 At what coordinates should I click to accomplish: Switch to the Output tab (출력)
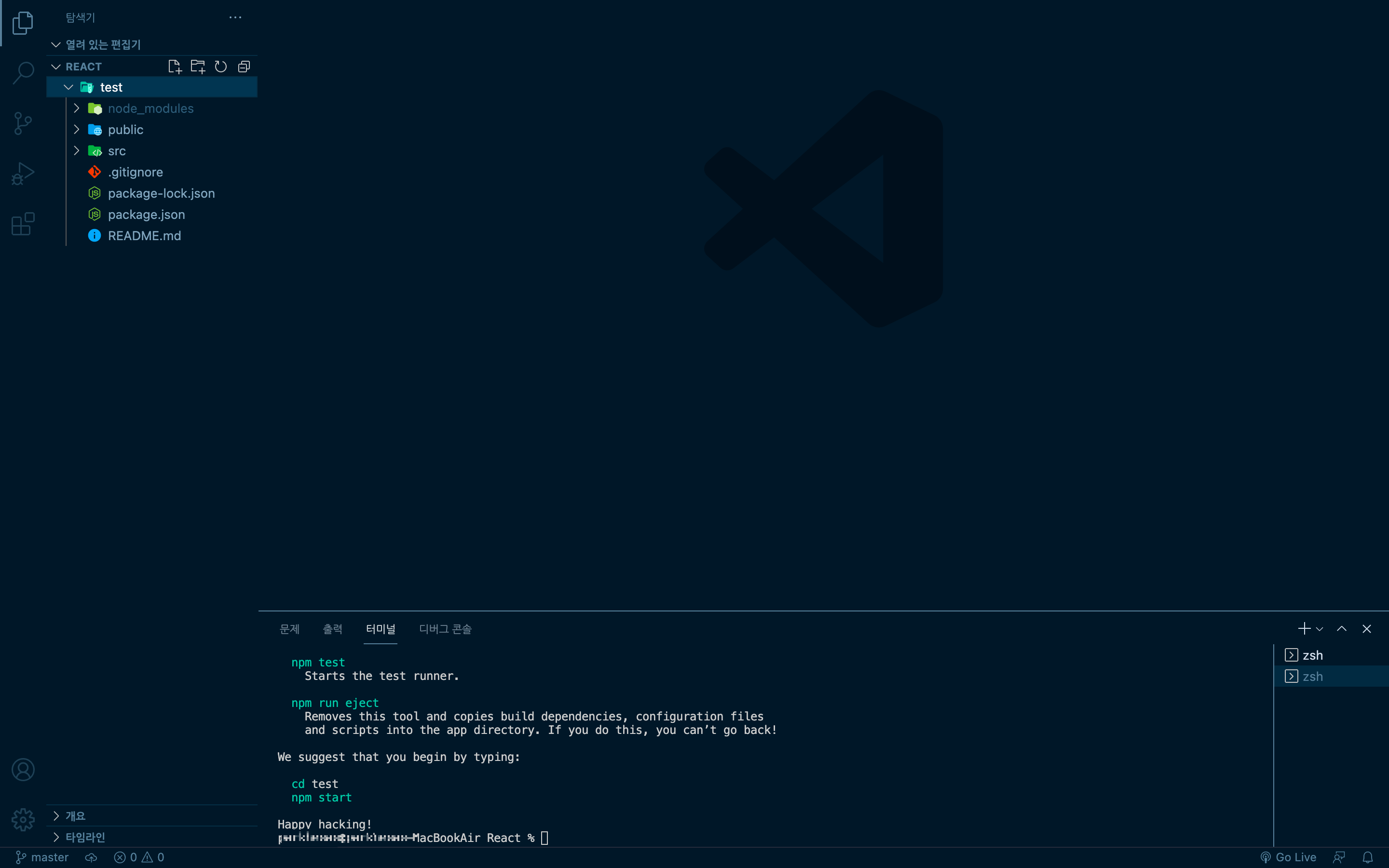[x=332, y=629]
